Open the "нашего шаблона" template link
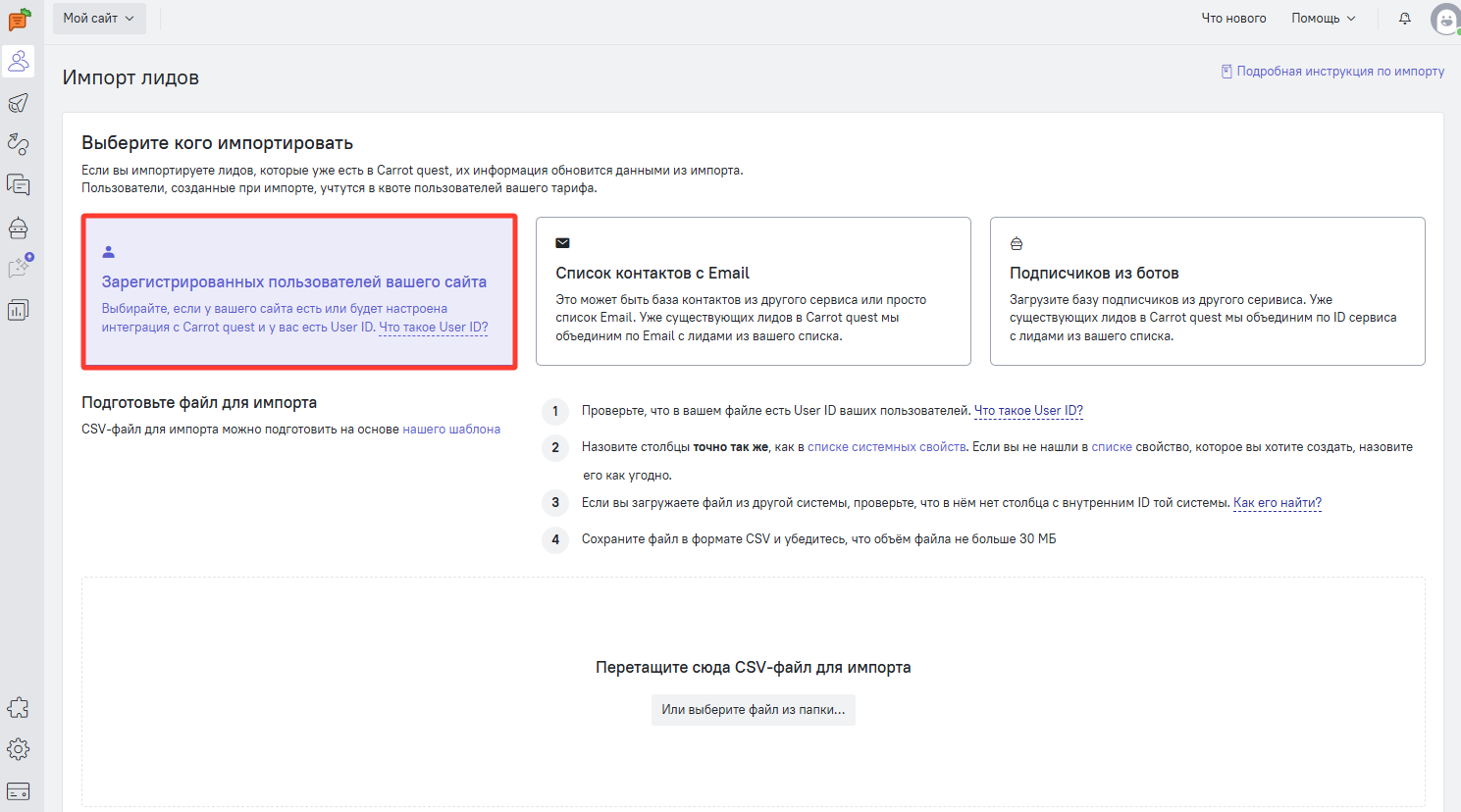1461x812 pixels. pyautogui.click(x=451, y=430)
